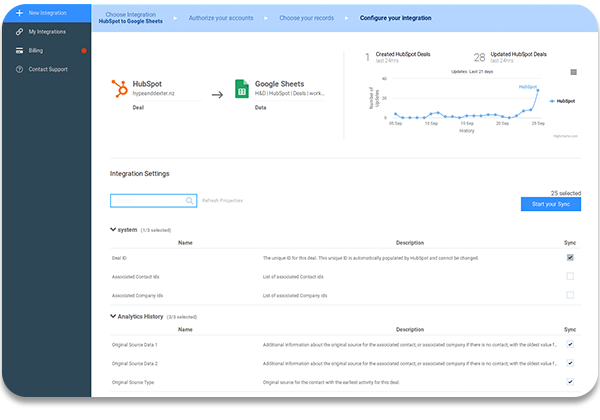Toggle Original Source Type sync checkbox
This screenshot has height=420, width=600.
pos(570,382)
